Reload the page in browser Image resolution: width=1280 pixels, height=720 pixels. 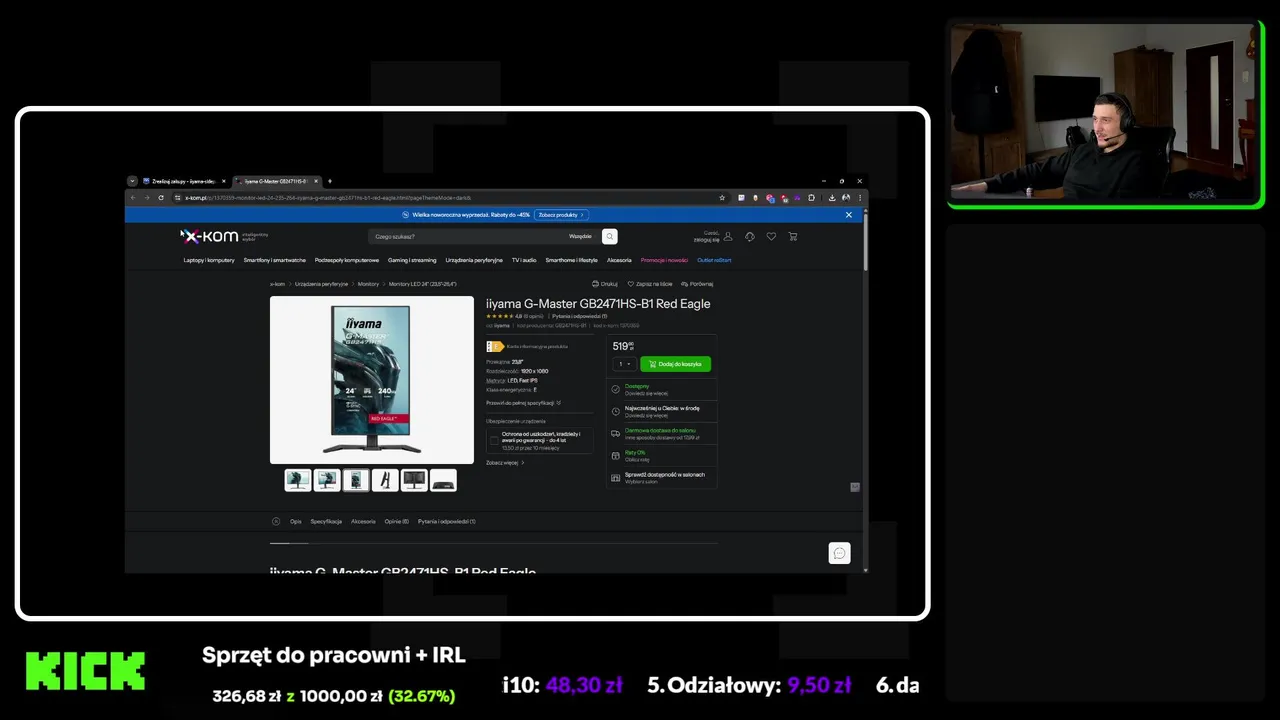coord(161,198)
